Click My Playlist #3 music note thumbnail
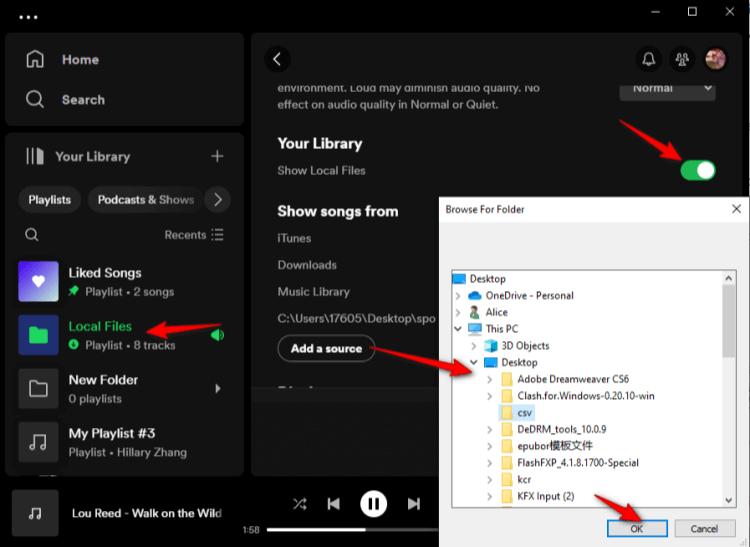This screenshot has width=750, height=547. coord(38,442)
